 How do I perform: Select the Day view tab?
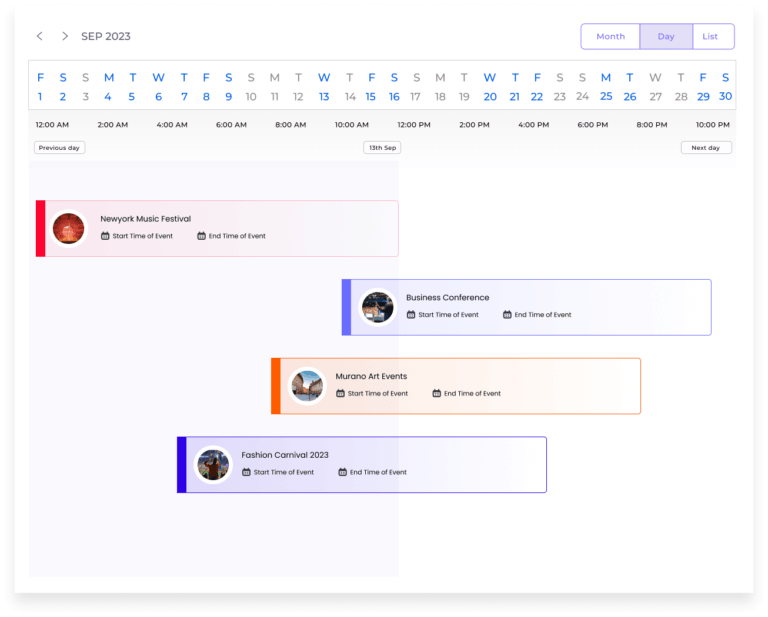666,37
